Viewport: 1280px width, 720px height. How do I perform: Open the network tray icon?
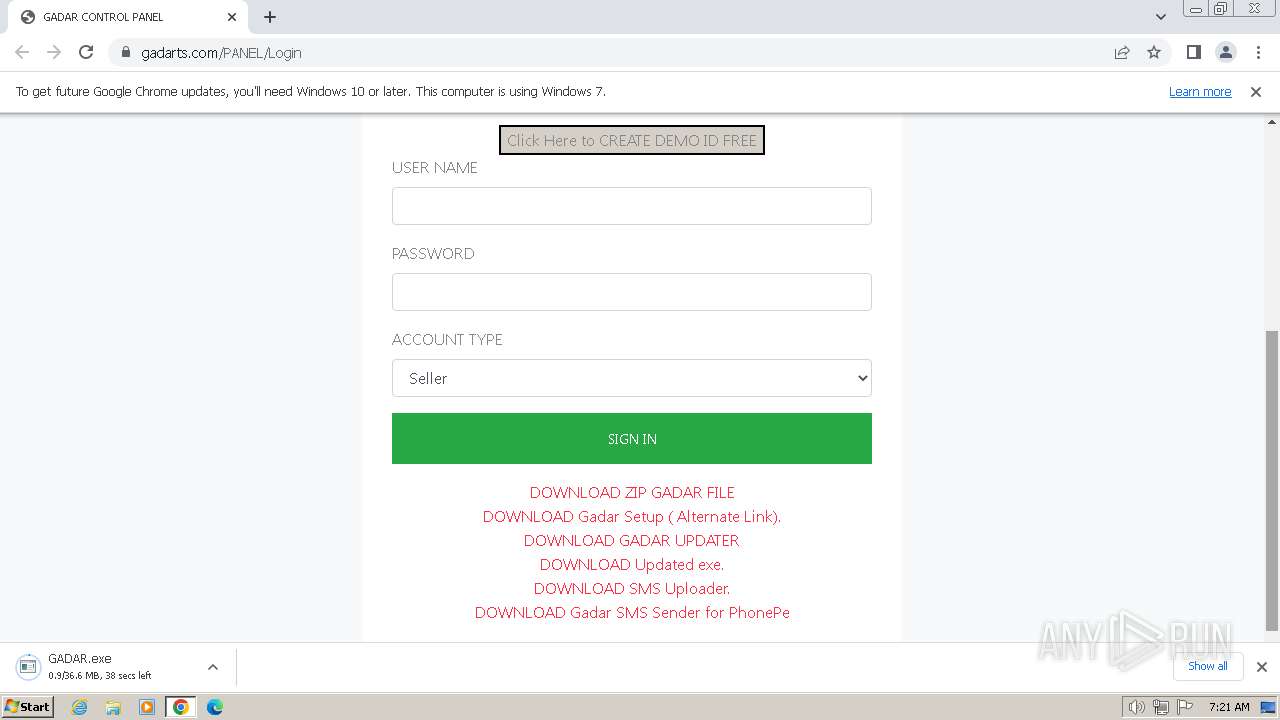tap(1161, 707)
